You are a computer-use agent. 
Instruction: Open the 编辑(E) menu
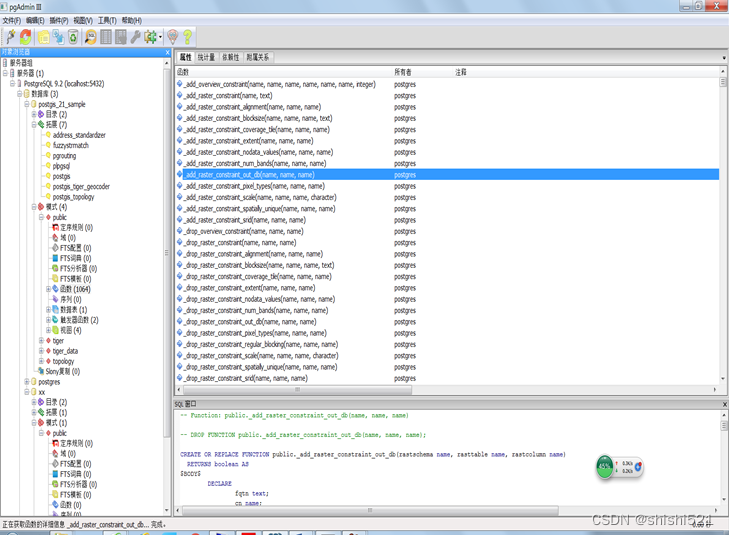[x=35, y=20]
